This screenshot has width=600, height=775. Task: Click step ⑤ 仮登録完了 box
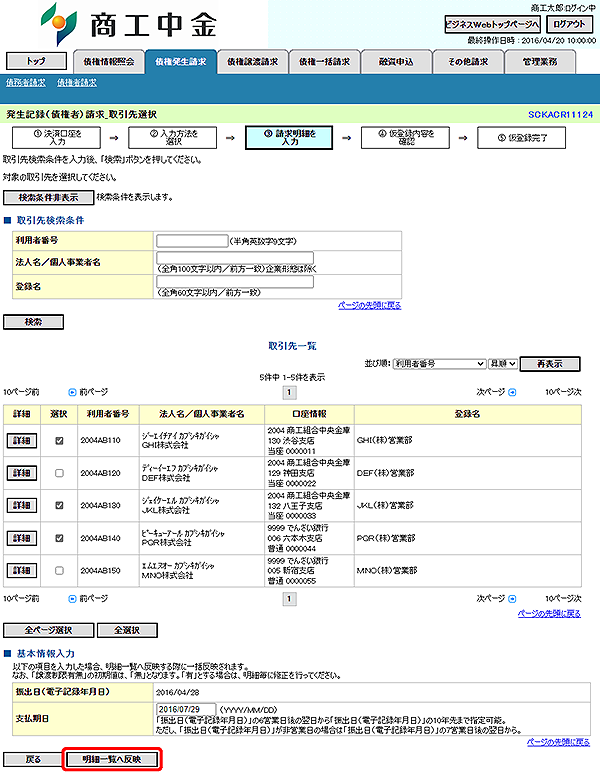click(x=521, y=137)
